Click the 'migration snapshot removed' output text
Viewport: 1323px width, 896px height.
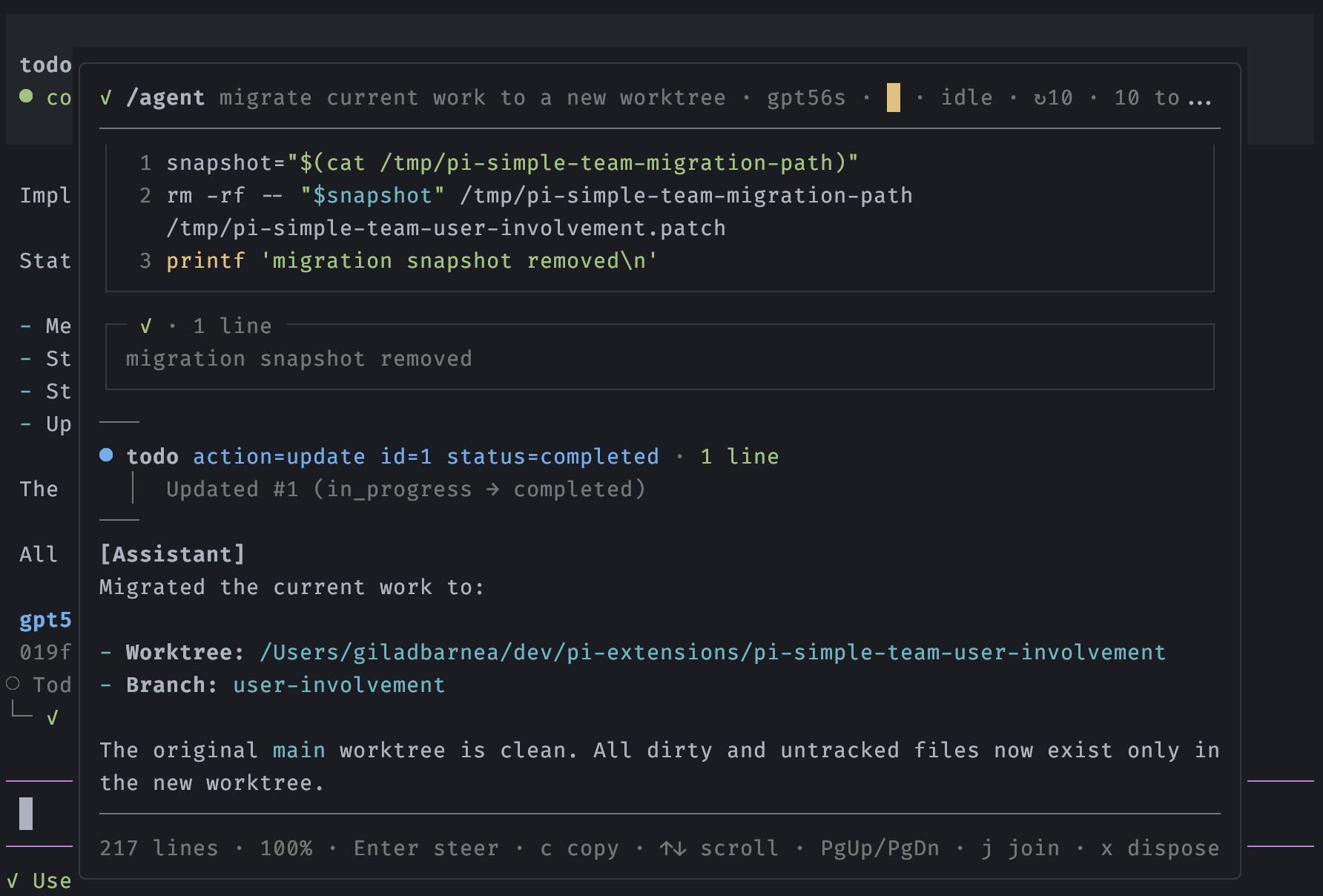click(x=299, y=359)
